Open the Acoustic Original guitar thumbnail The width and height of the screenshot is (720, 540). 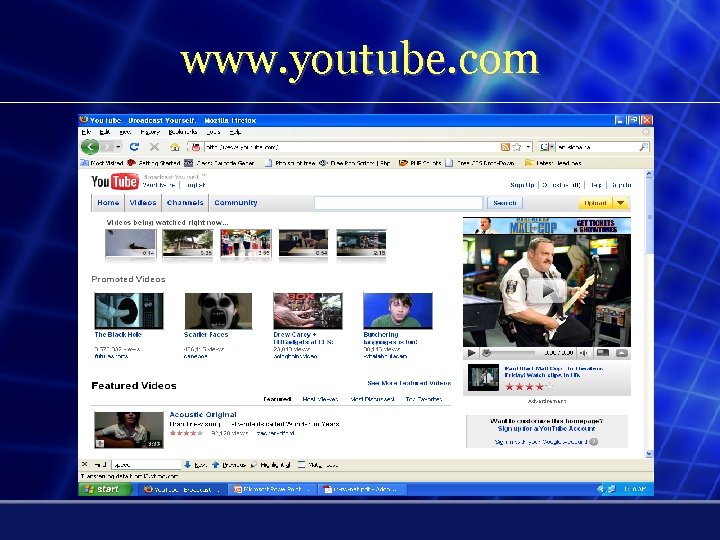(x=129, y=430)
